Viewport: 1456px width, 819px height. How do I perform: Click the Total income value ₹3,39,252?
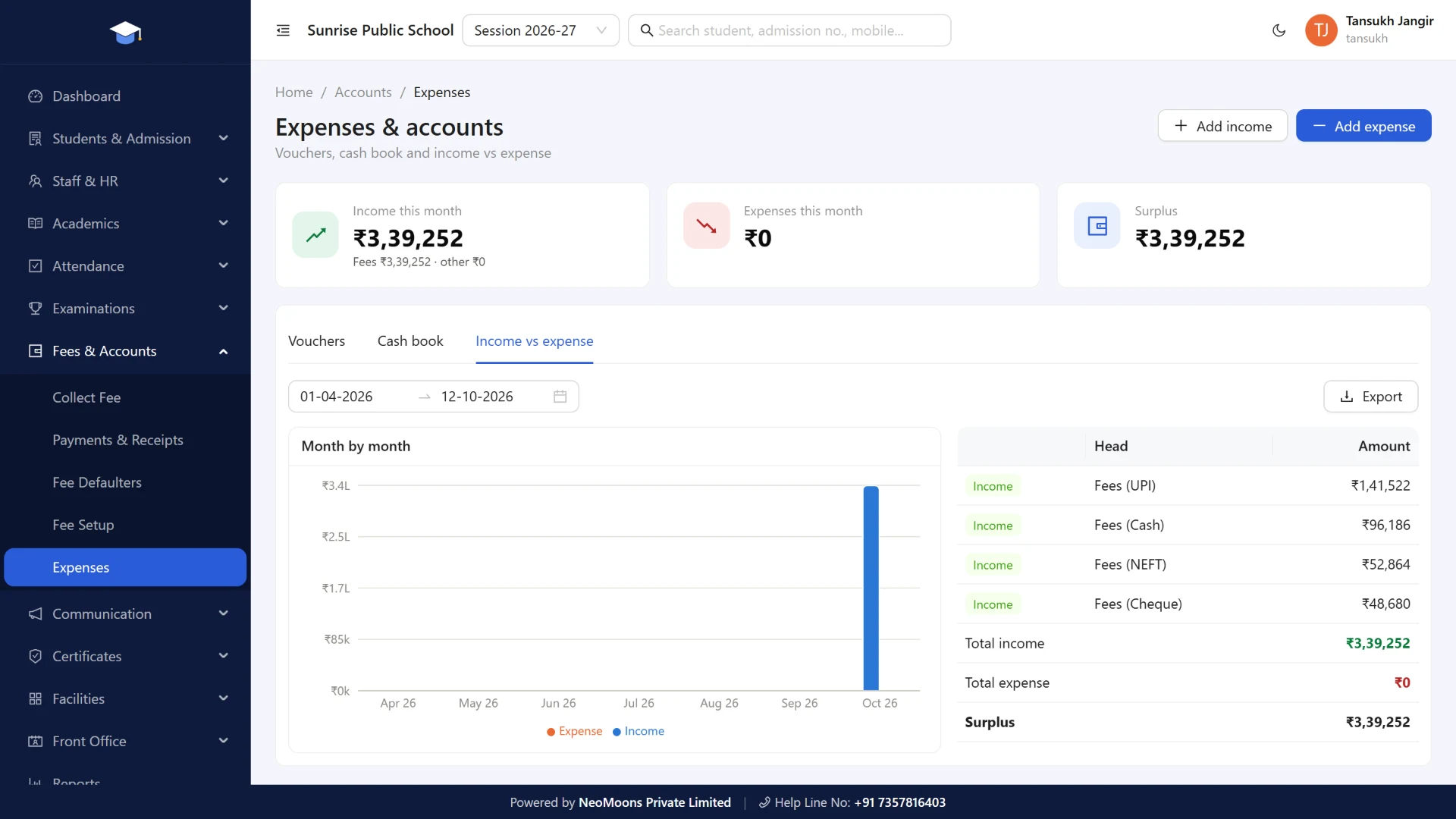(1377, 643)
